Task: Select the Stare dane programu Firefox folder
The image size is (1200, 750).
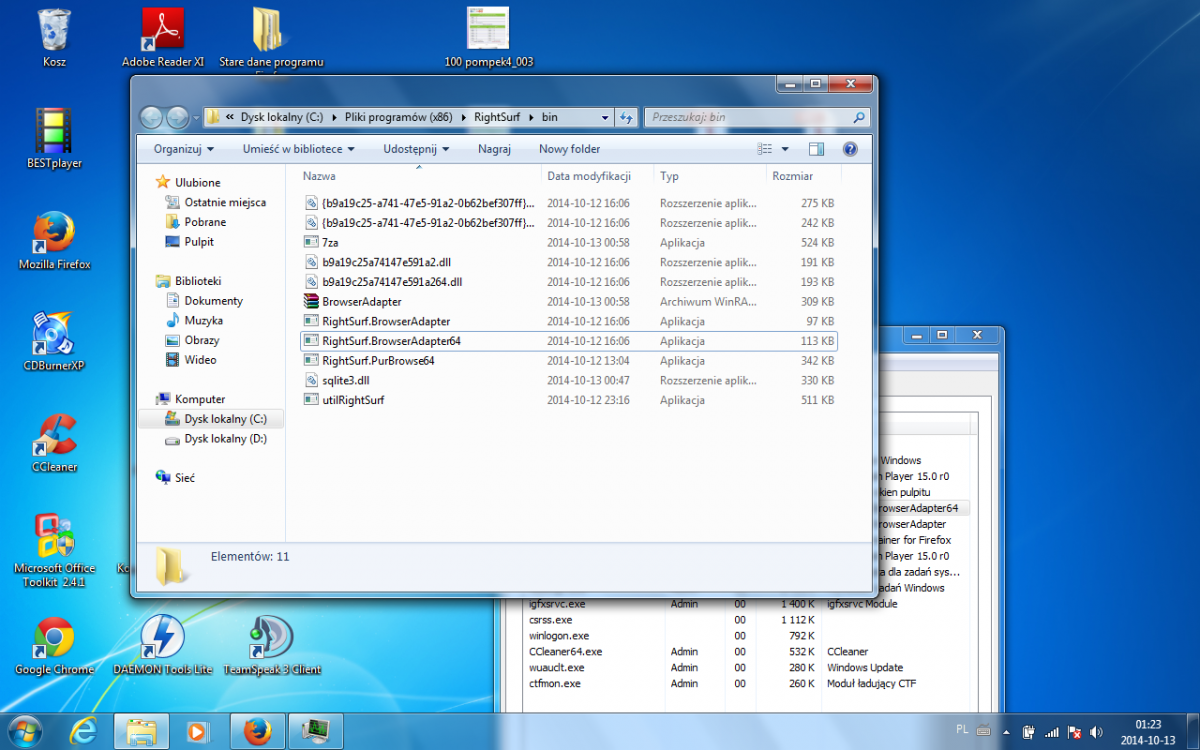Action: point(271,40)
